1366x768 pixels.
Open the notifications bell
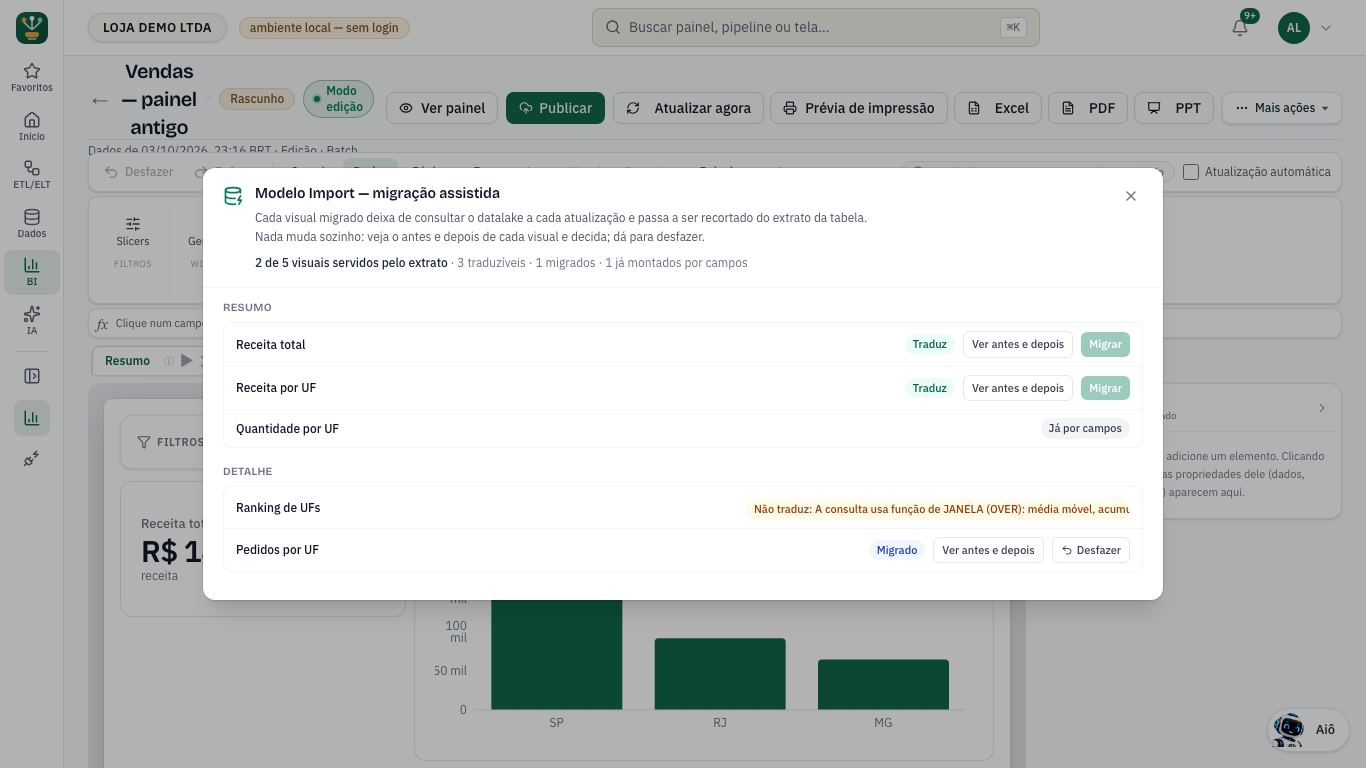click(x=1240, y=28)
